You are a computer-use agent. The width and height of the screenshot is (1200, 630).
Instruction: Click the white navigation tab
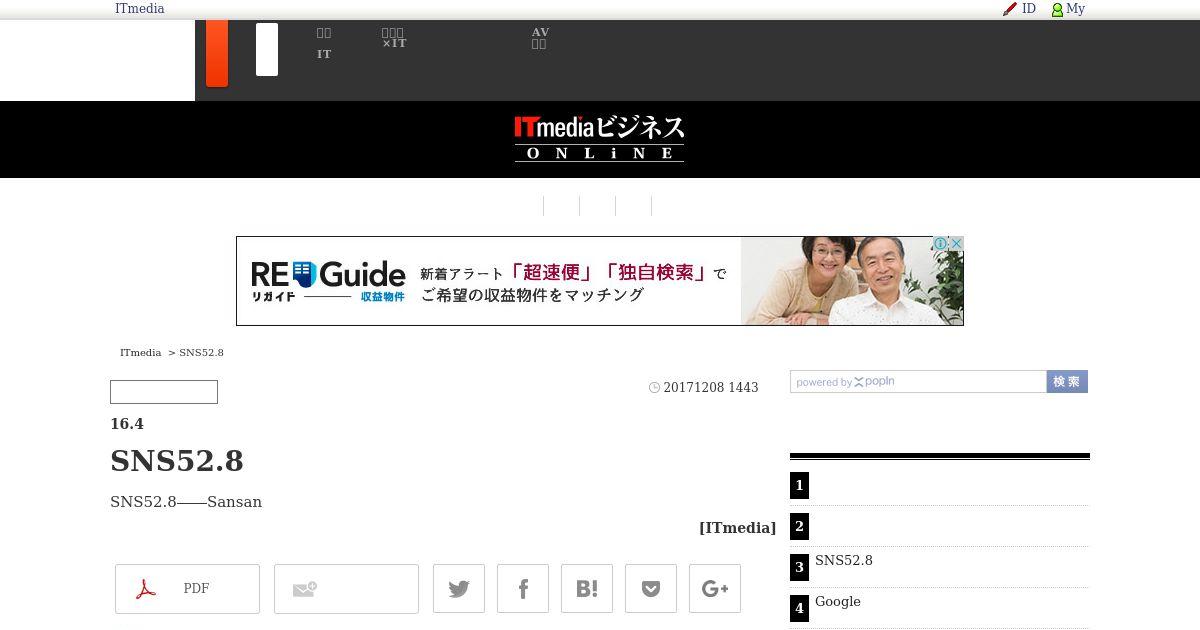coord(267,50)
